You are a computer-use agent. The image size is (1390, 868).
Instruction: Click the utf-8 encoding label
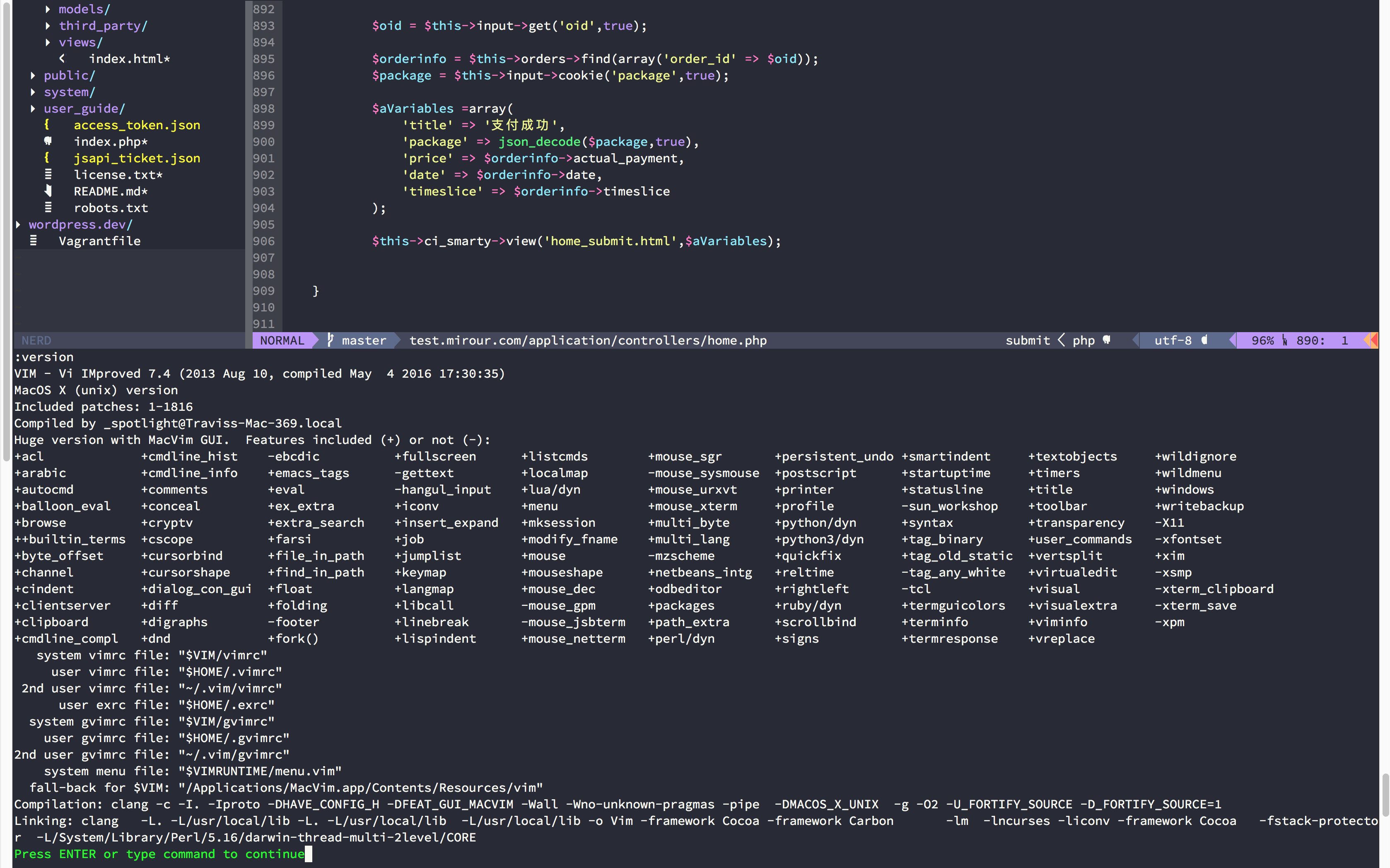(x=1173, y=341)
